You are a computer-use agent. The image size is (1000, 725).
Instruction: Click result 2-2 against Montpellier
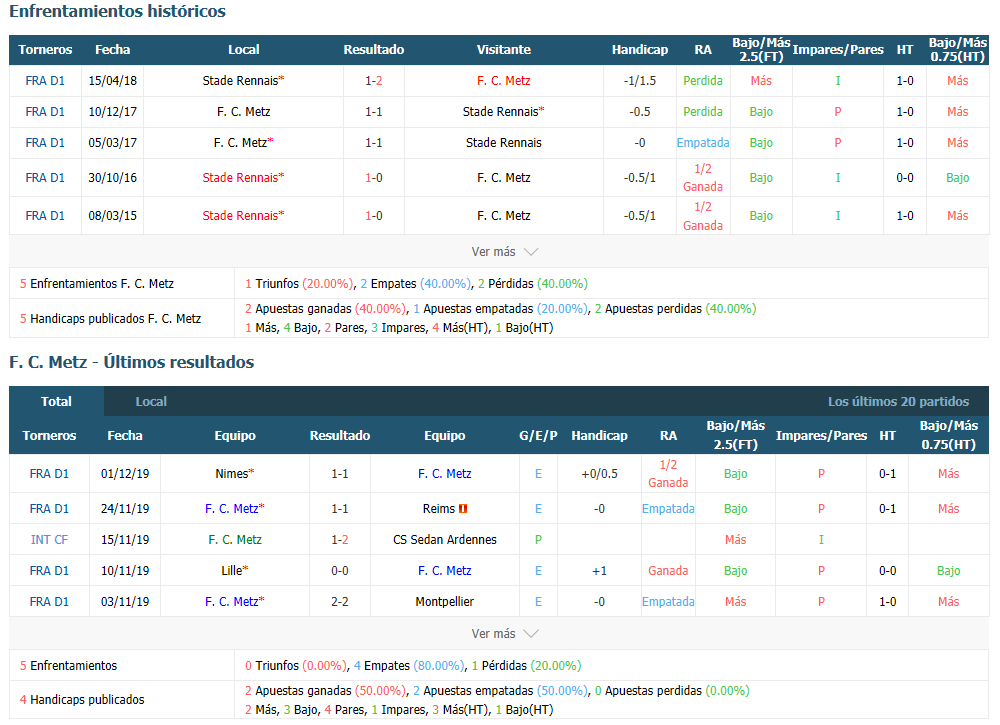tap(340, 602)
